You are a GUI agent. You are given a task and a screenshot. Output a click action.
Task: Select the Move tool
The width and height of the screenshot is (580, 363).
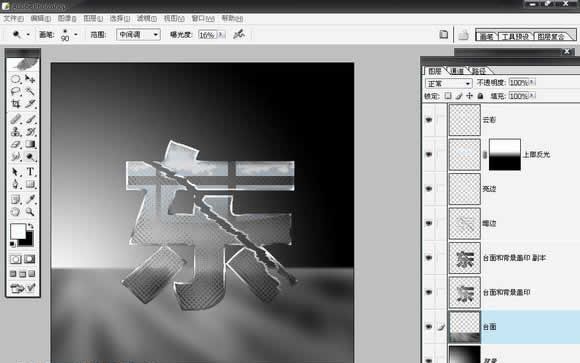[x=30, y=79]
